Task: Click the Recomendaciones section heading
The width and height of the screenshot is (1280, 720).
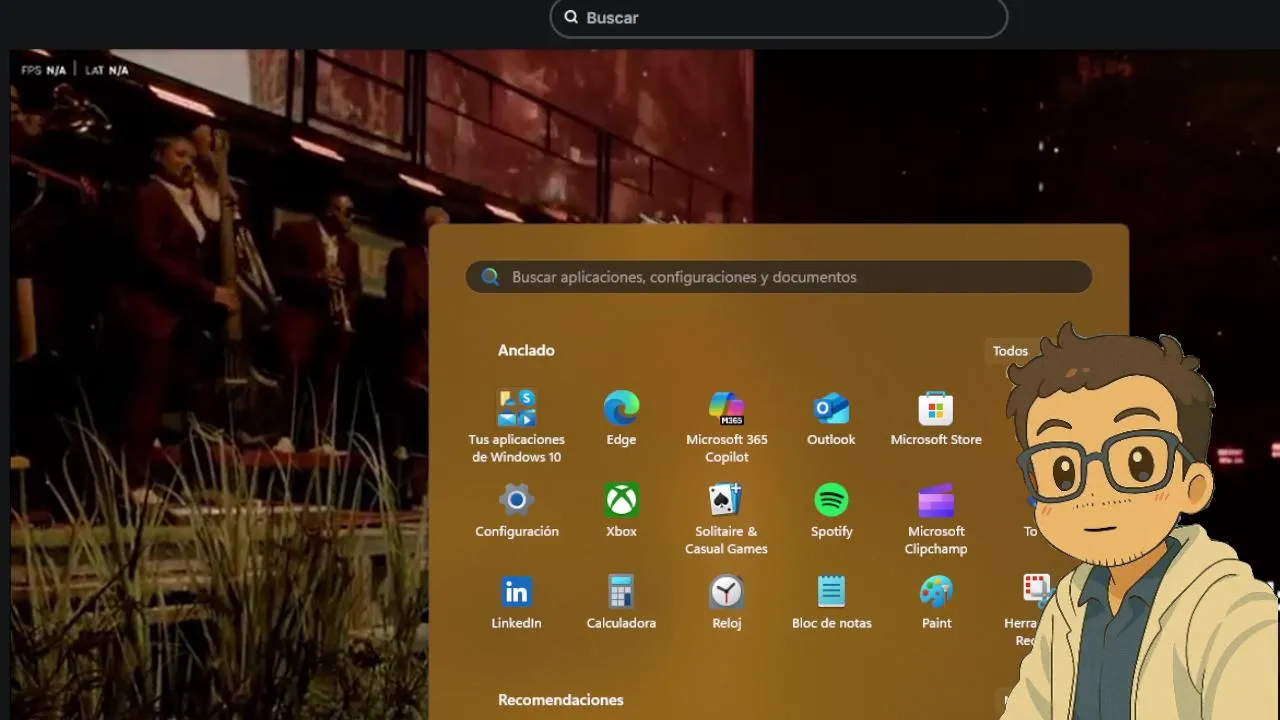Action: coord(560,700)
